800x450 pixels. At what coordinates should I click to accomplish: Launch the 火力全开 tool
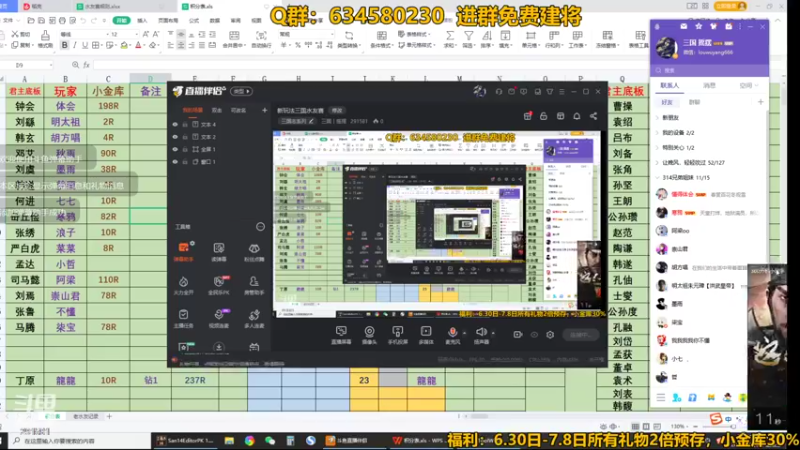[x=183, y=285]
